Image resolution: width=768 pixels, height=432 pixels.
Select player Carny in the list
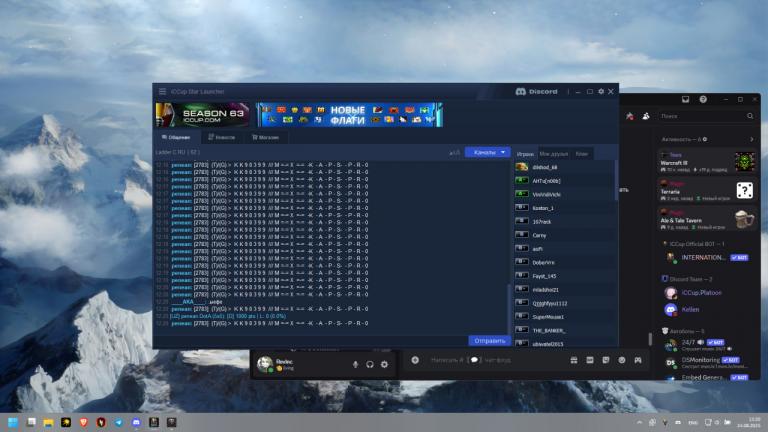coord(563,236)
